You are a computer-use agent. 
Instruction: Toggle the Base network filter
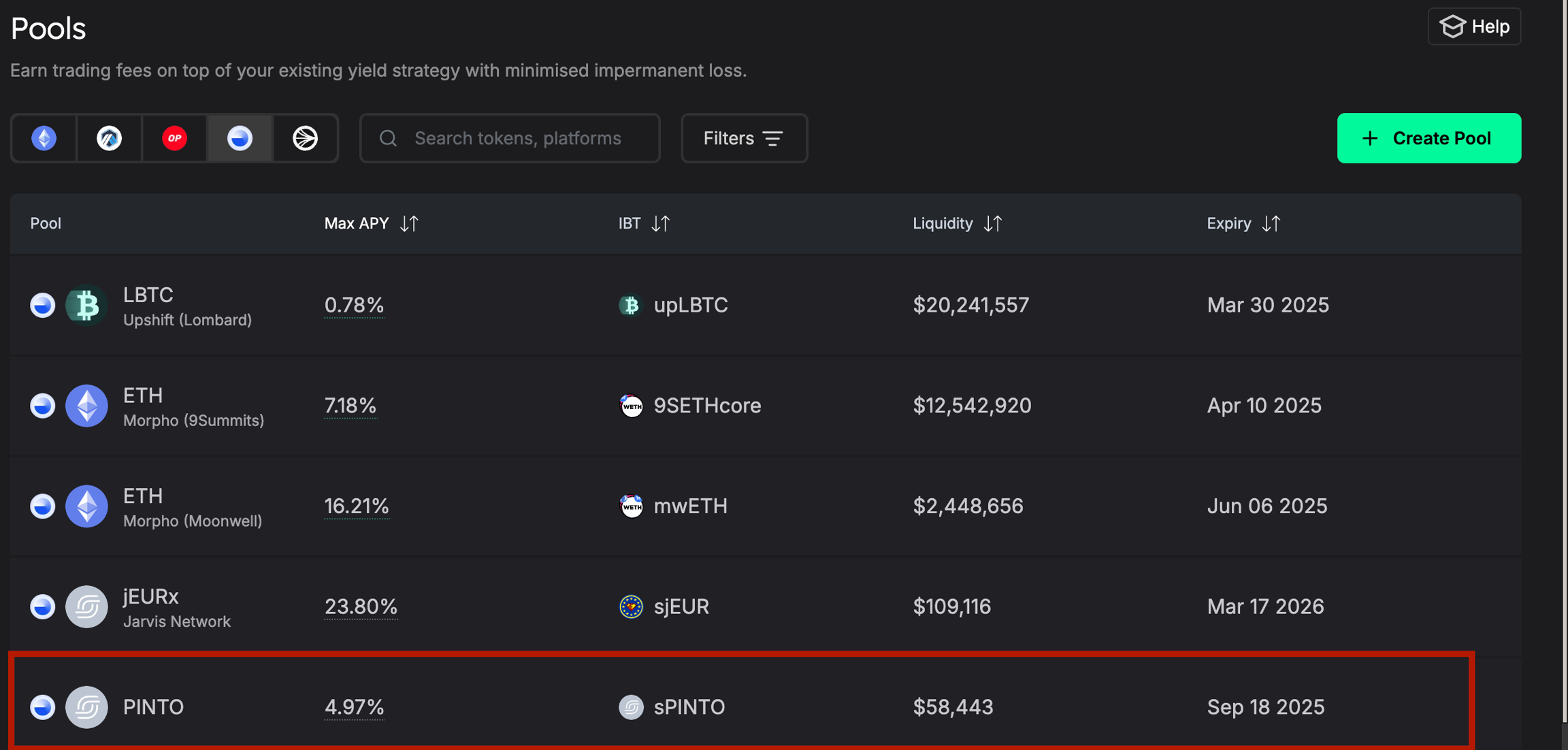(240, 138)
